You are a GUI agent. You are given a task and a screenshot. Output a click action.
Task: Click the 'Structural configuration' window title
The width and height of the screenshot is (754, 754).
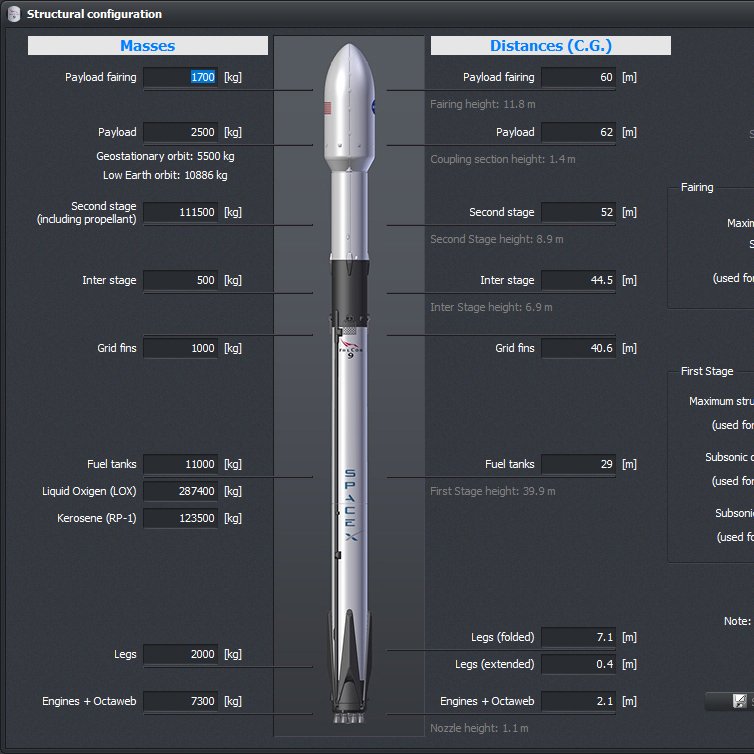(x=94, y=14)
